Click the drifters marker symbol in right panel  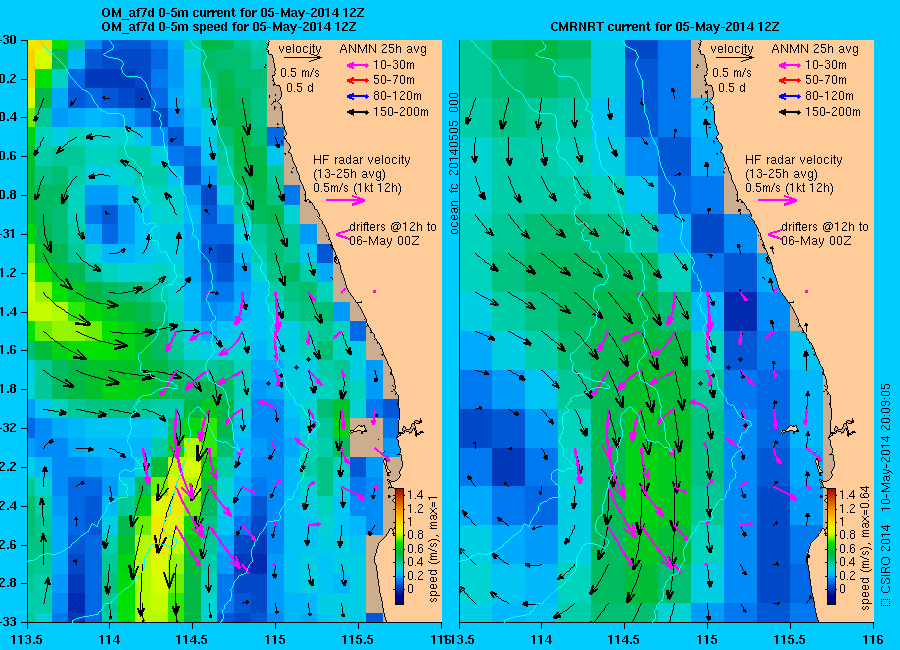(x=775, y=234)
